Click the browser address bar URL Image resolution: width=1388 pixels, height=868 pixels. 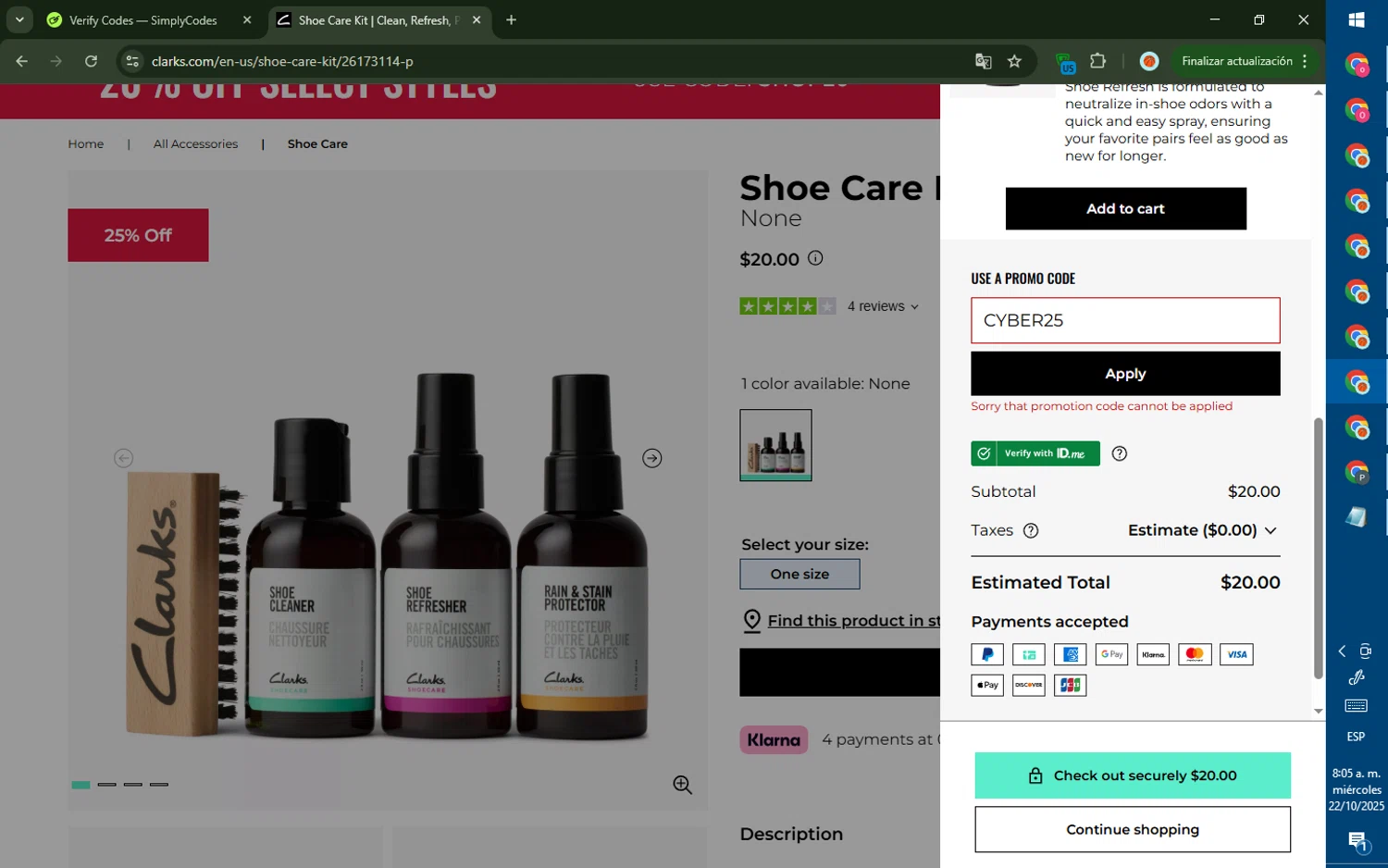282,61
